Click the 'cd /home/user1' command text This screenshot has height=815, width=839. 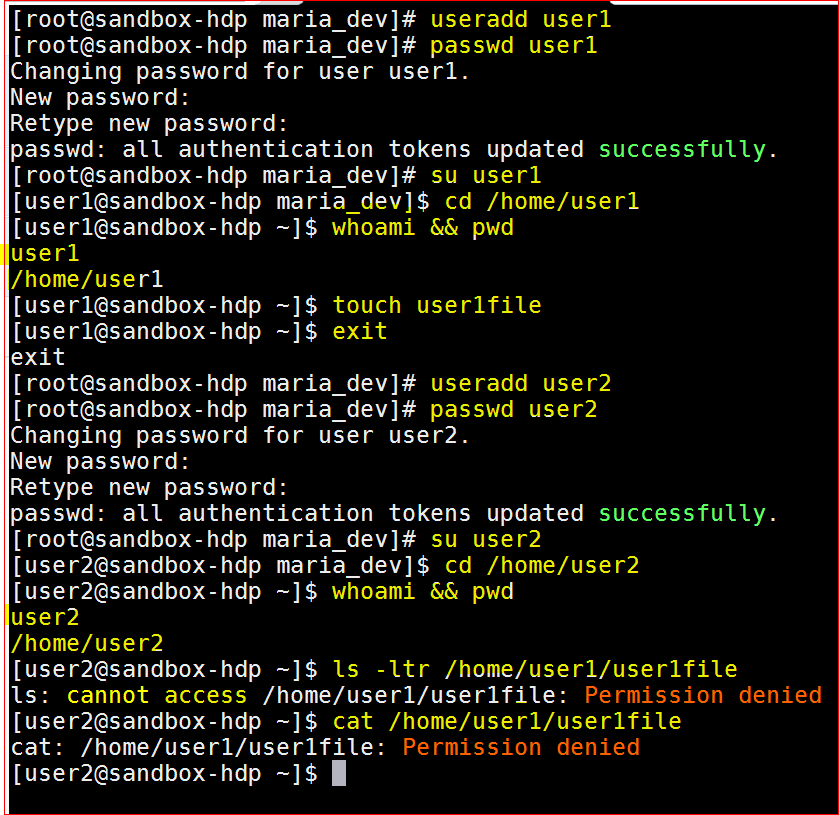(542, 202)
